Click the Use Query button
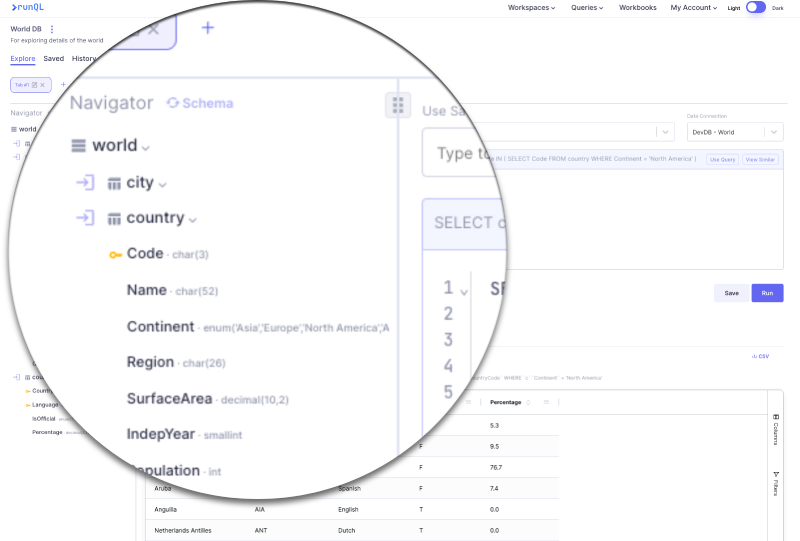This screenshot has width=800, height=541. click(721, 159)
